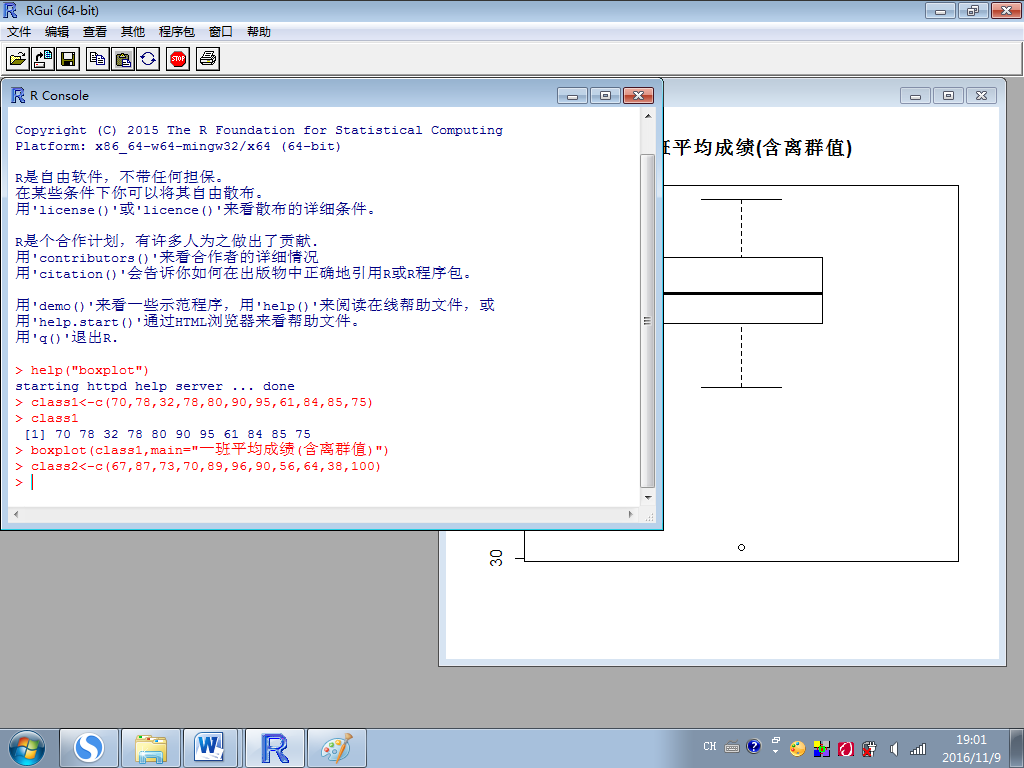Click the Copyright 2015 R Foundation line
The width and height of the screenshot is (1024, 768).
coord(259,130)
